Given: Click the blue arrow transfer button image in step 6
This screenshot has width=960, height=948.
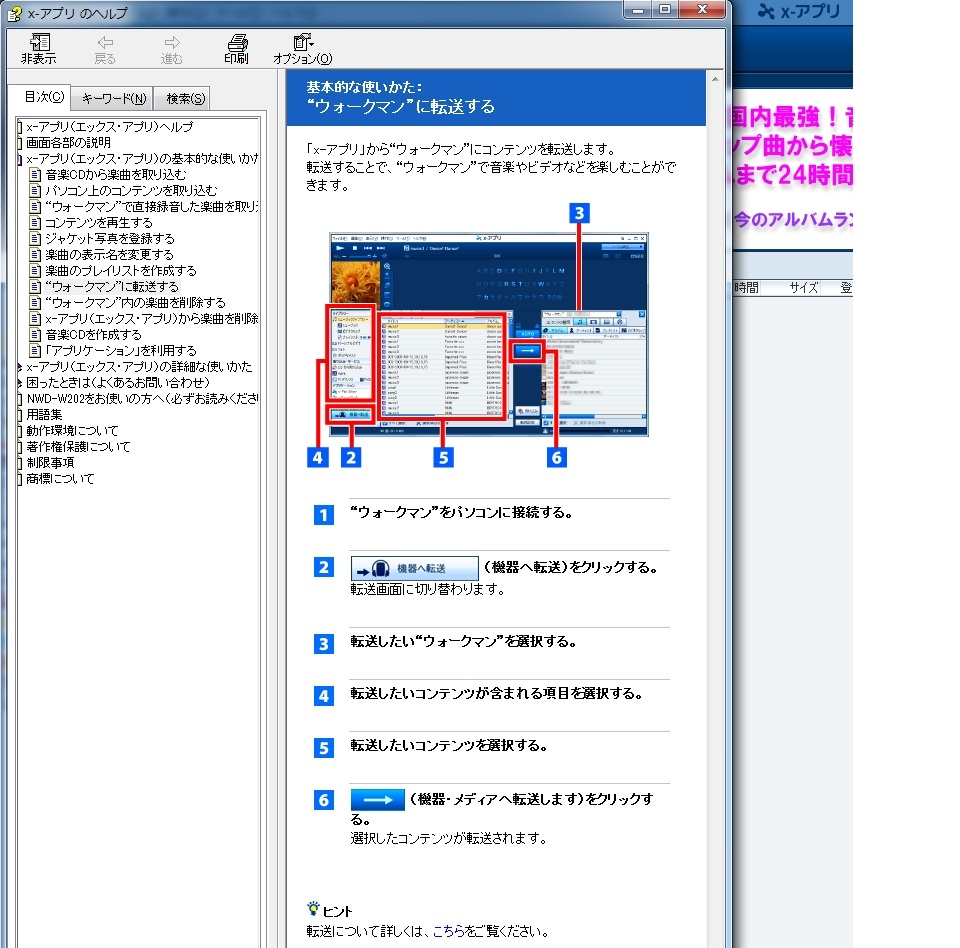Looking at the screenshot, I should 377,800.
